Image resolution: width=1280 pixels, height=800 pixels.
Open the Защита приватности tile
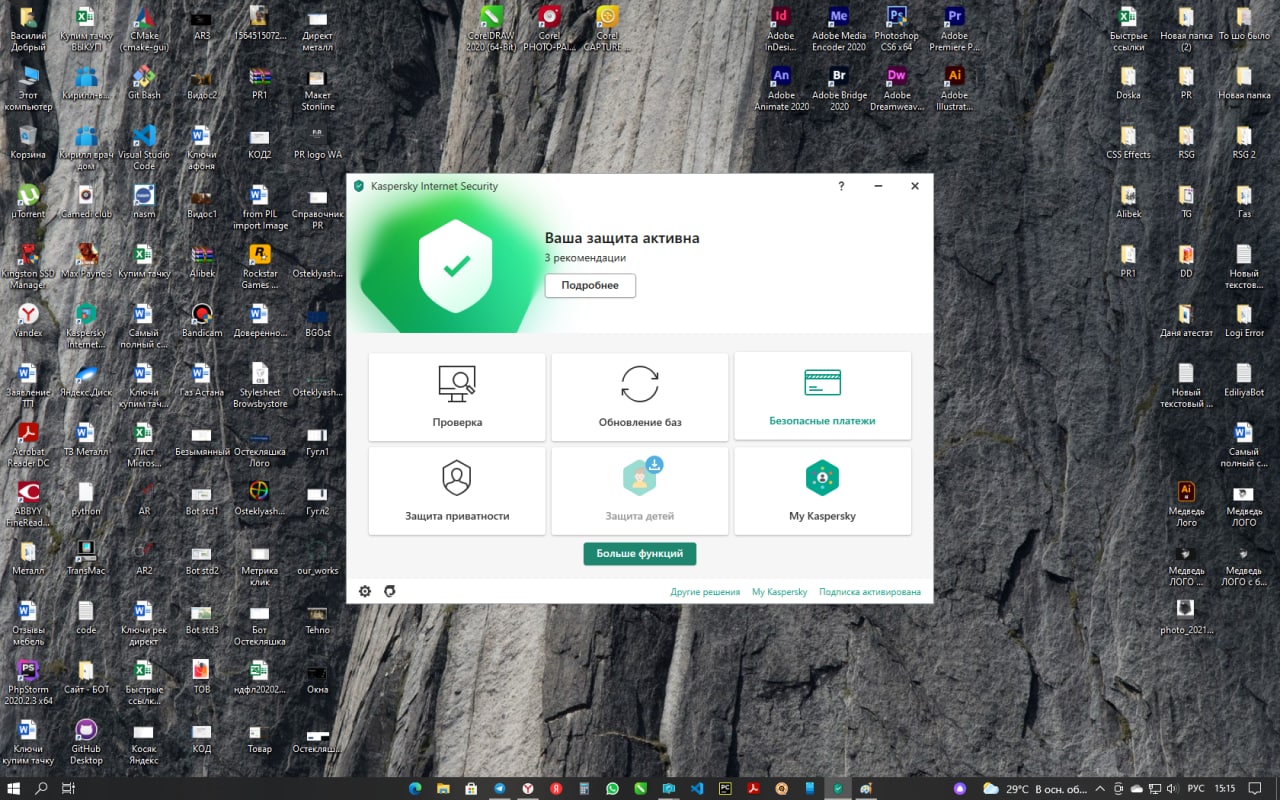point(457,491)
